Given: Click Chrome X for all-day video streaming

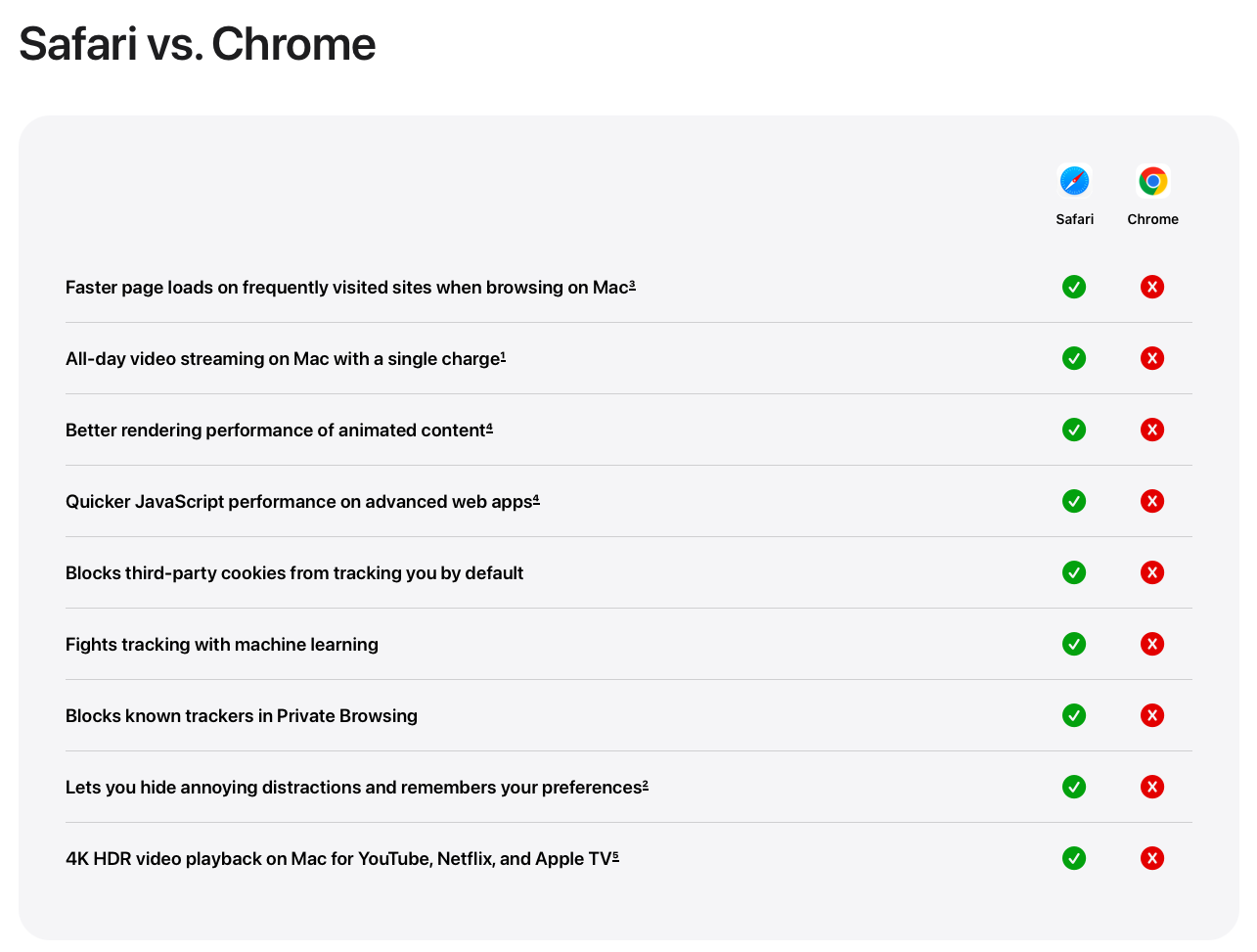Looking at the screenshot, I should pyautogui.click(x=1152, y=358).
